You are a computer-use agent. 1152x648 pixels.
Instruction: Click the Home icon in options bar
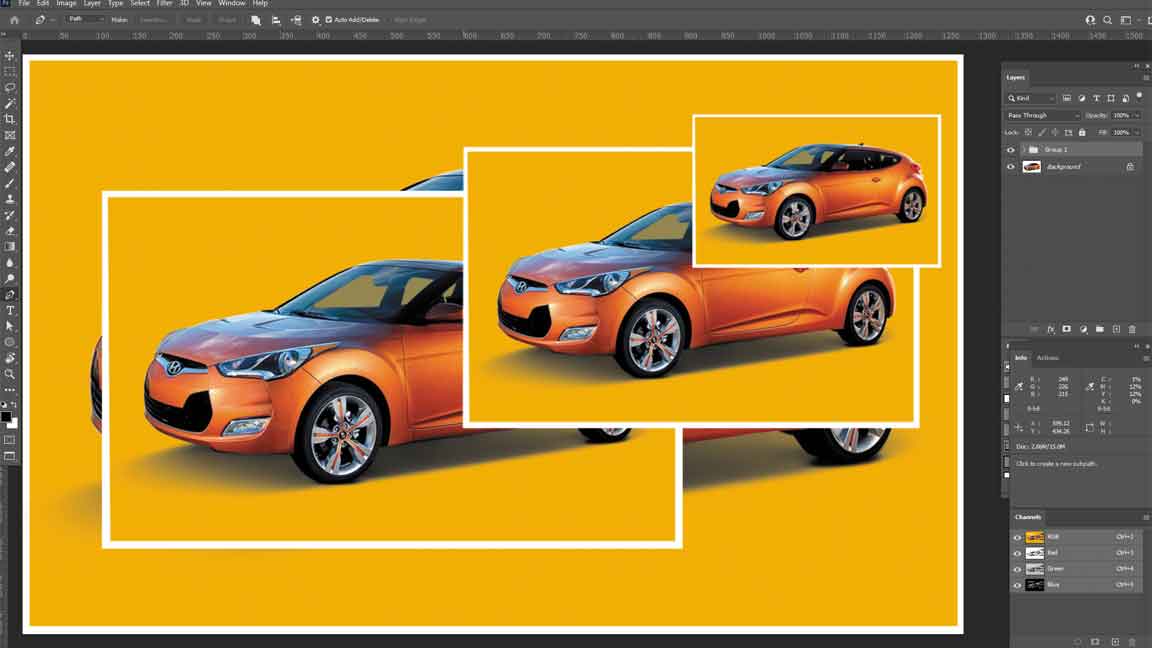click(x=14, y=20)
